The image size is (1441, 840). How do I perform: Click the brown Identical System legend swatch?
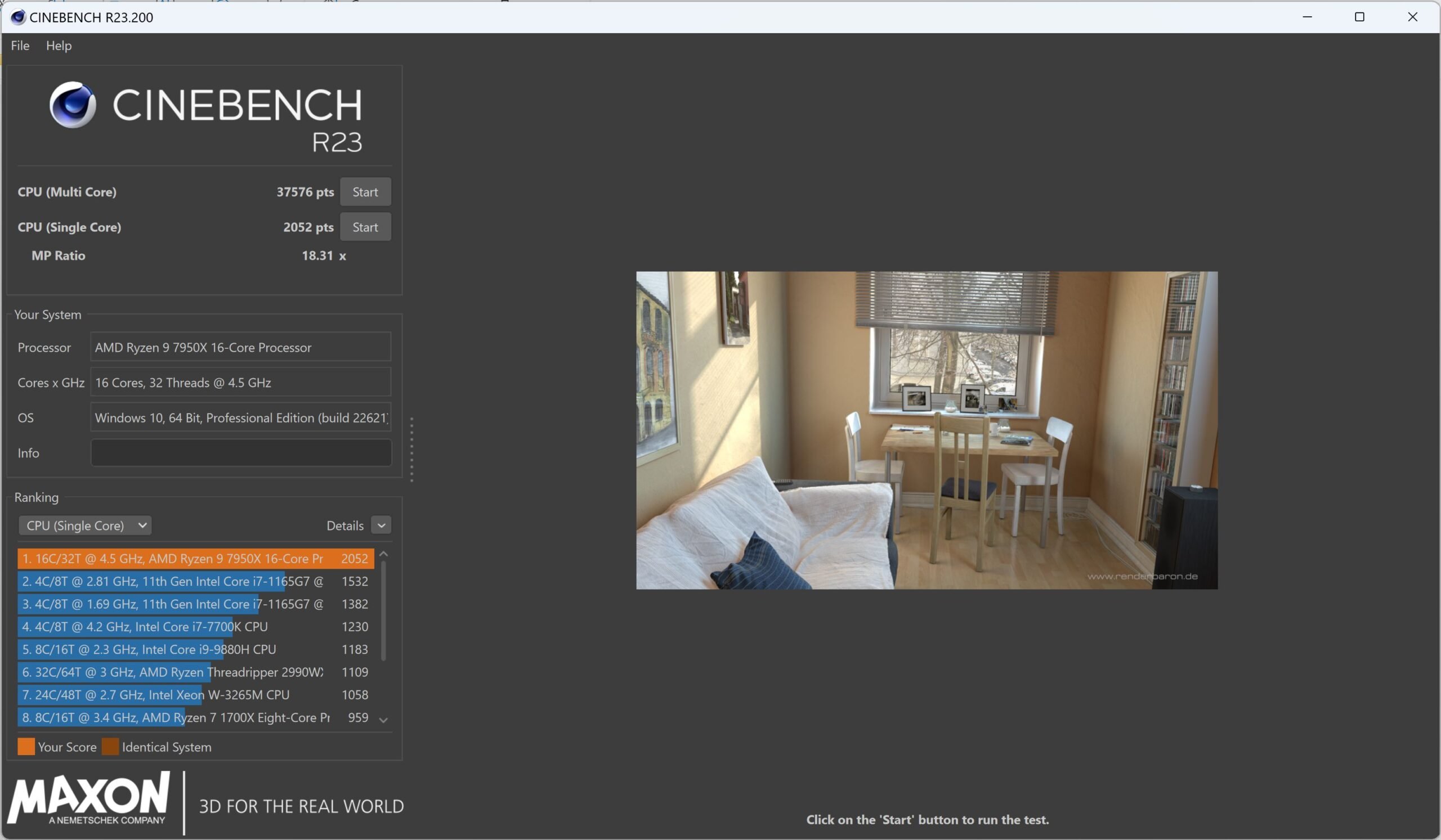110,747
